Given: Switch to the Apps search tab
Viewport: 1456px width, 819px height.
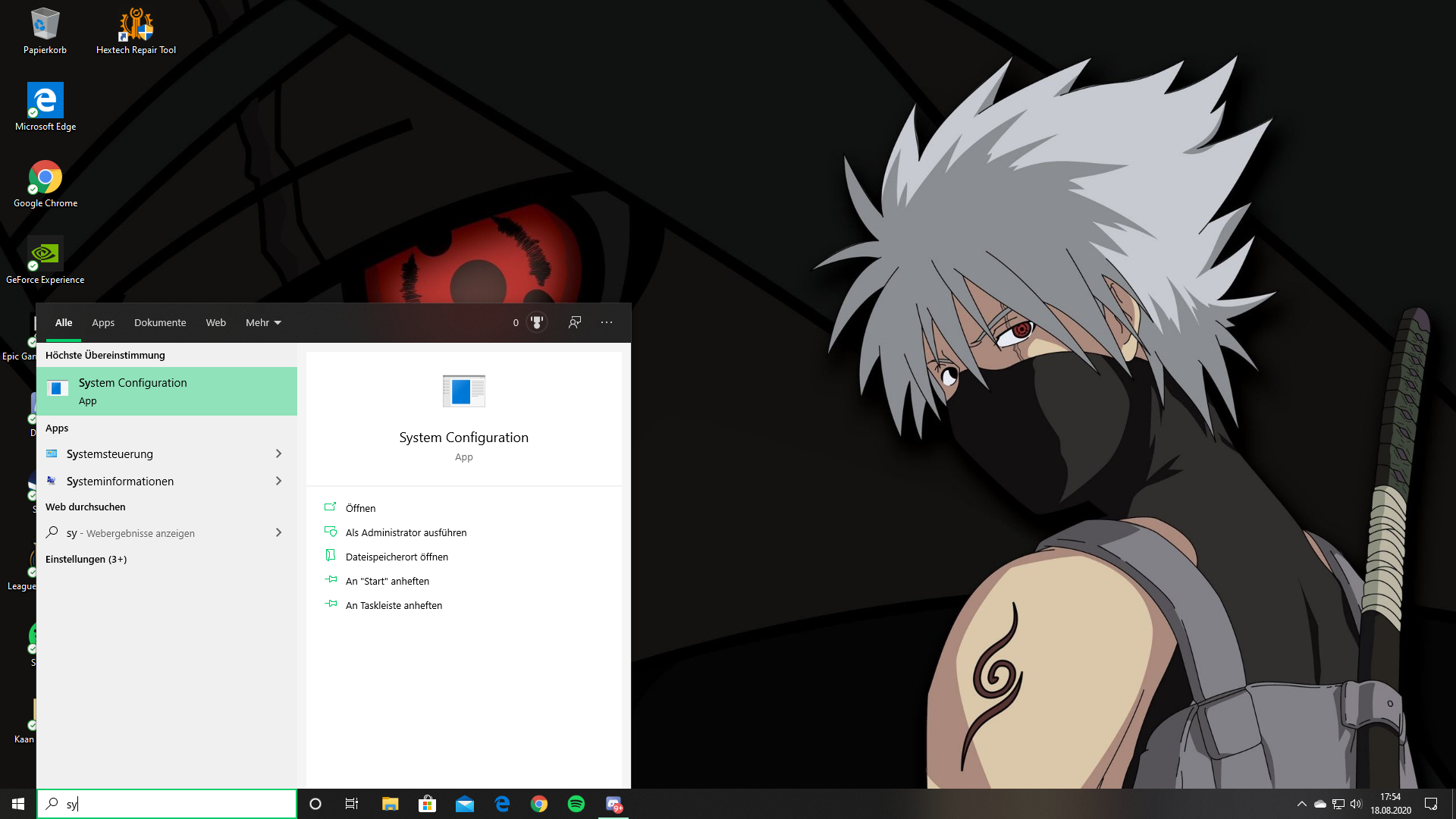Looking at the screenshot, I should click(103, 322).
